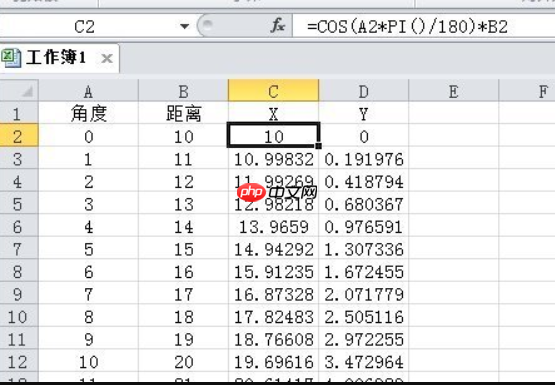This screenshot has width=555, height=385.
Task: Click the cell labeled 角度
Action: pyautogui.click(x=88, y=113)
